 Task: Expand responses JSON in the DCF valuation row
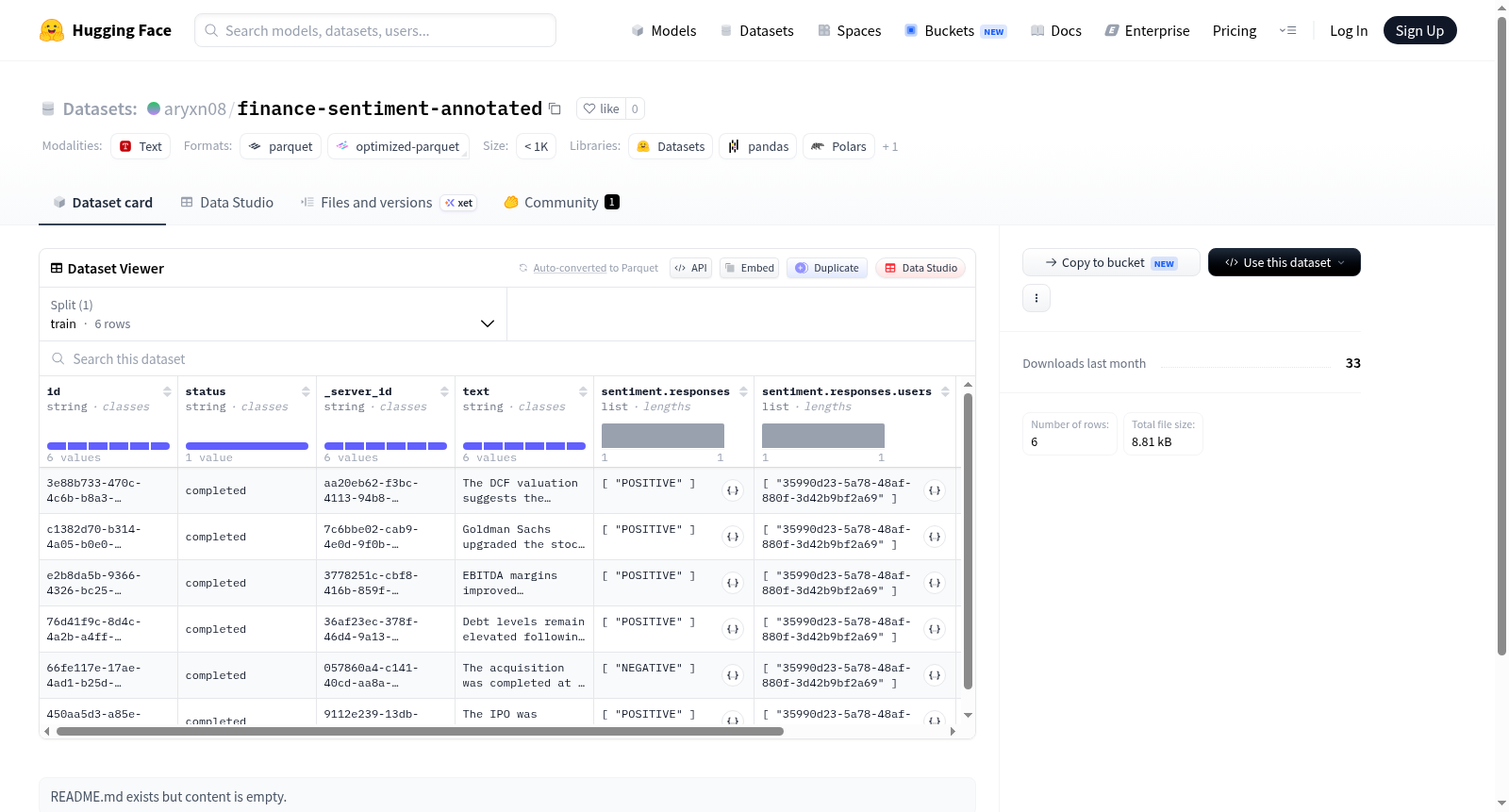pos(733,490)
